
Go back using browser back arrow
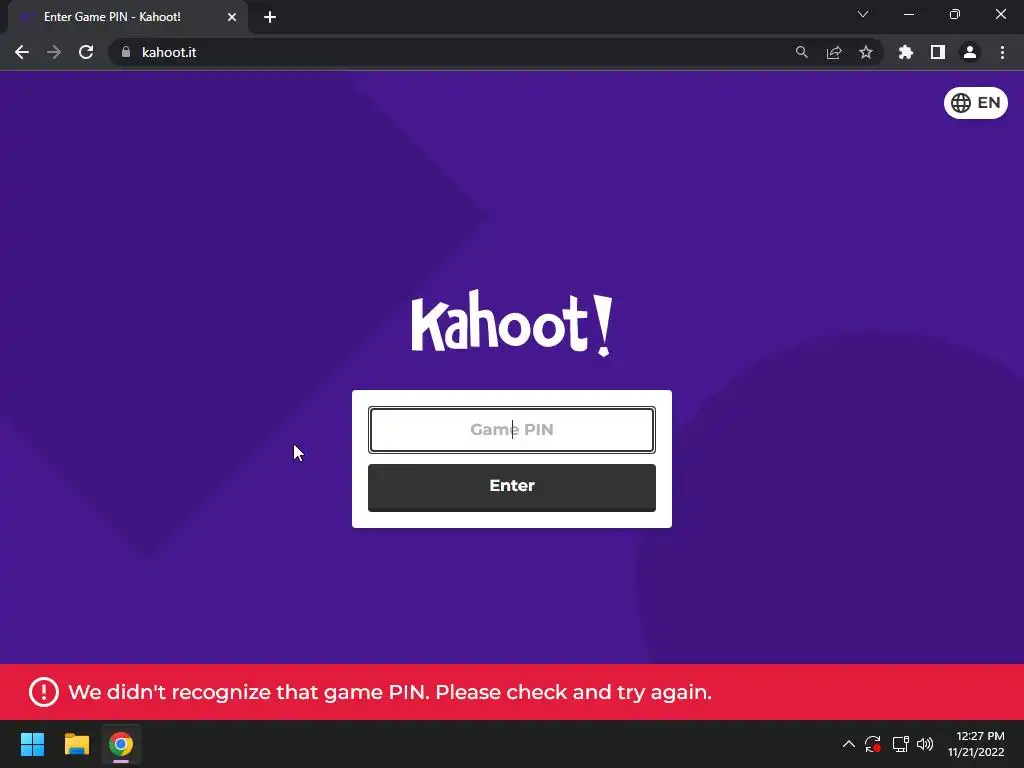(22, 52)
